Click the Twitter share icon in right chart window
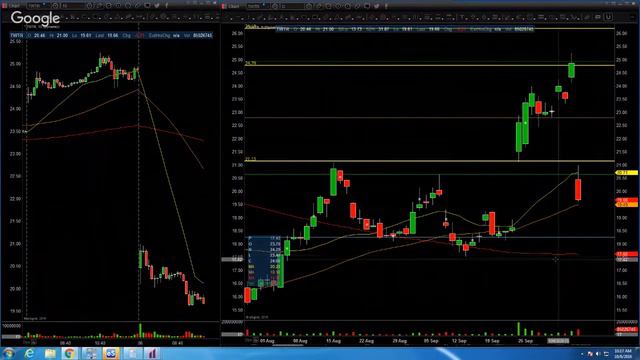This screenshot has width=640, height=360. (377, 6)
